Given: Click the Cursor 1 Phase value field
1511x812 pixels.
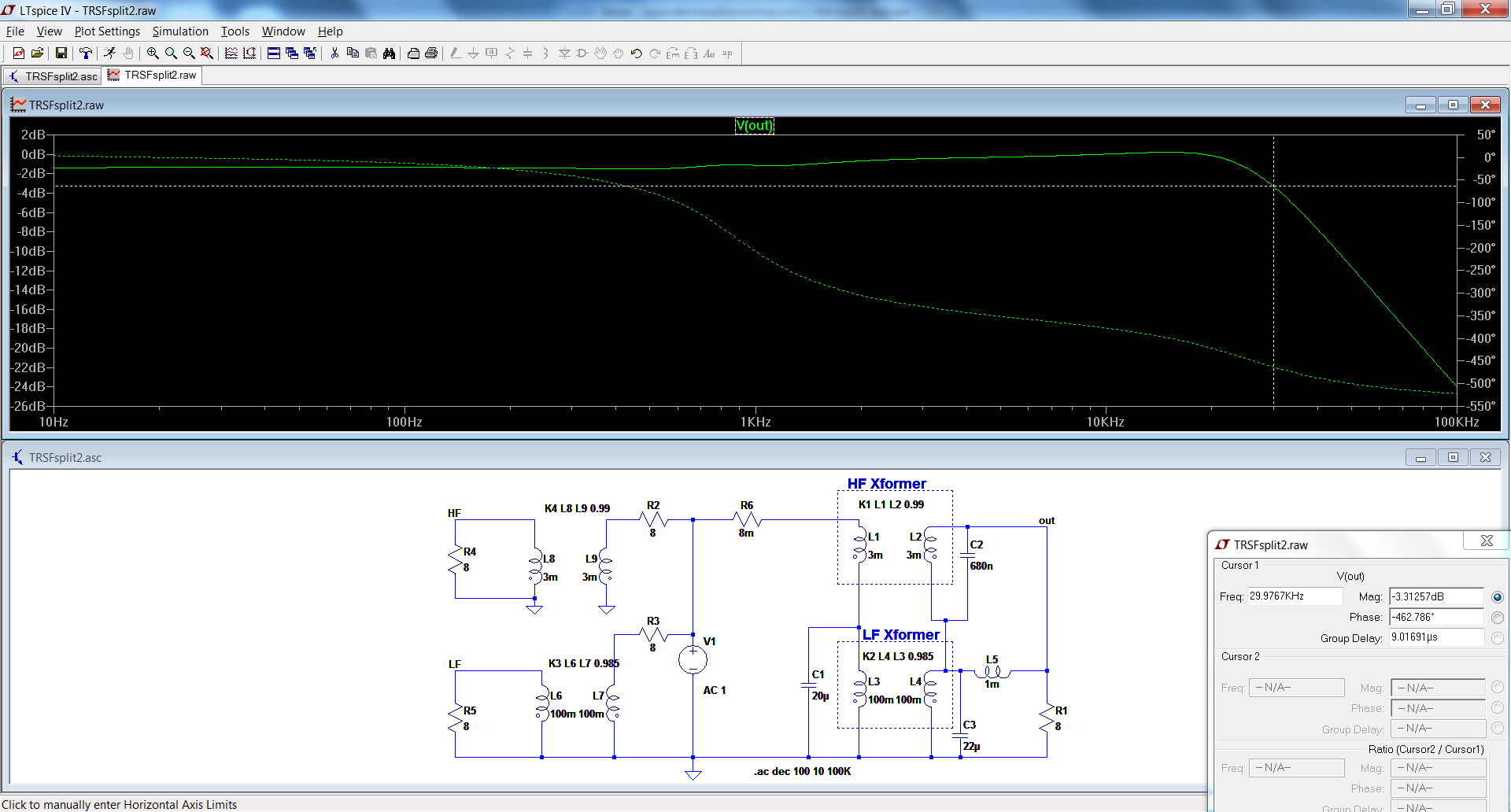Looking at the screenshot, I should click(1436, 618).
